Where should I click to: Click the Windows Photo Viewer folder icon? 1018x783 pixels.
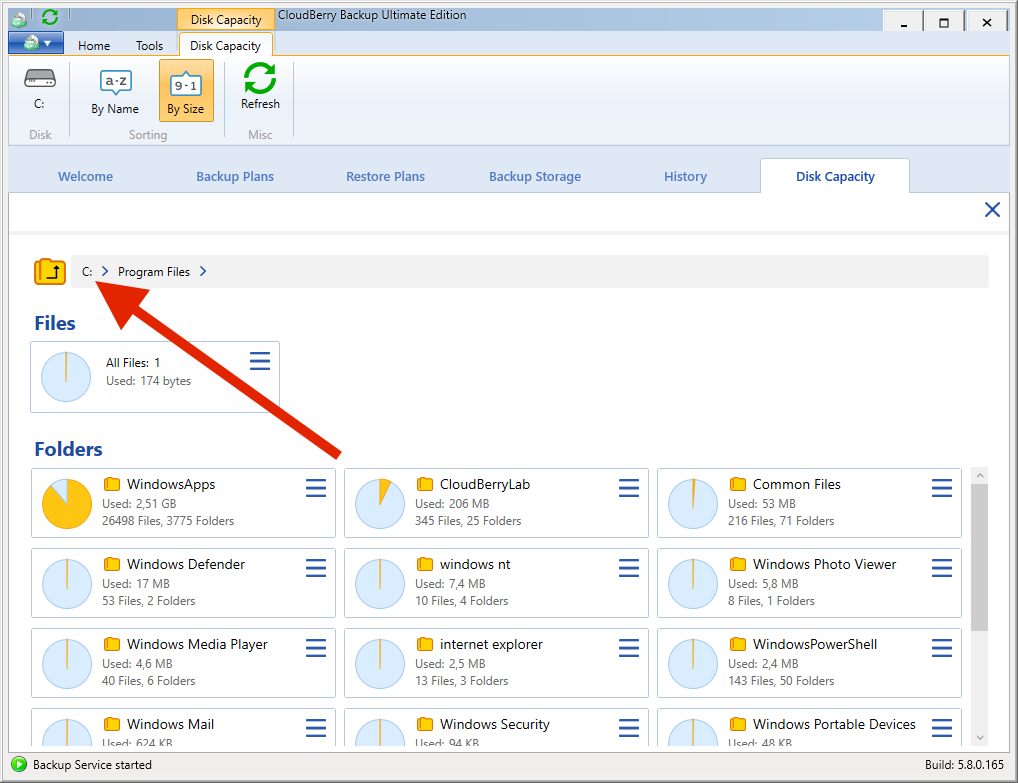click(x=738, y=564)
